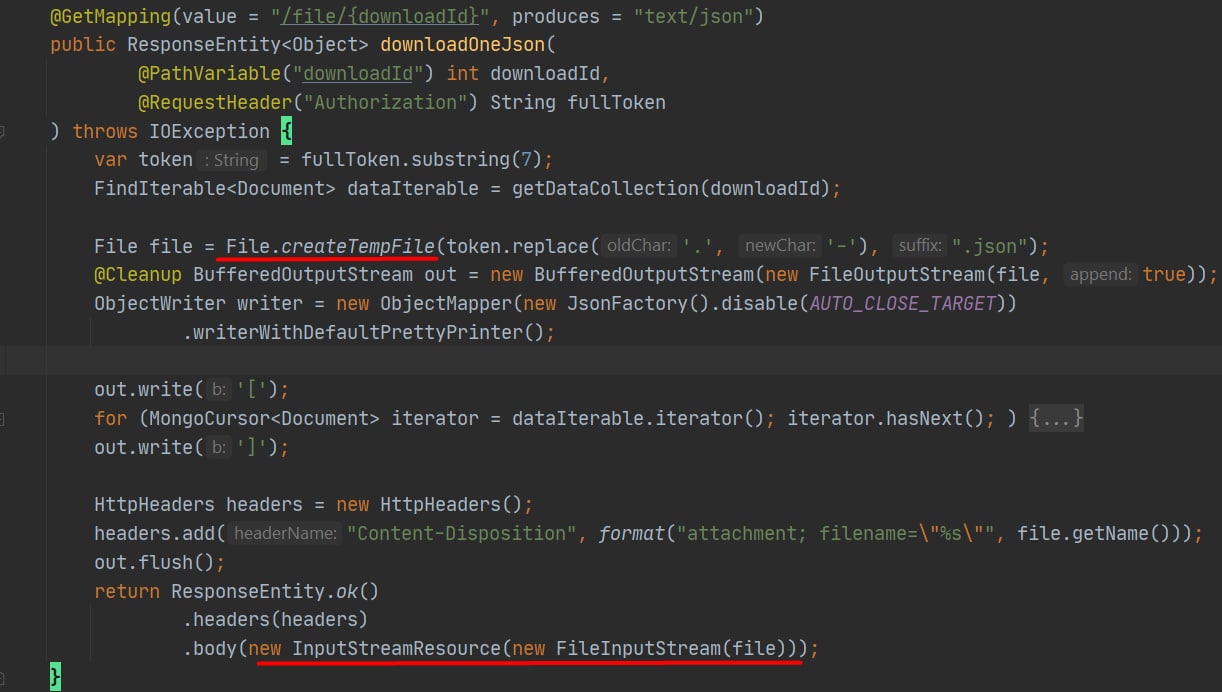
Task: Click the return keyword
Action: click(127, 591)
